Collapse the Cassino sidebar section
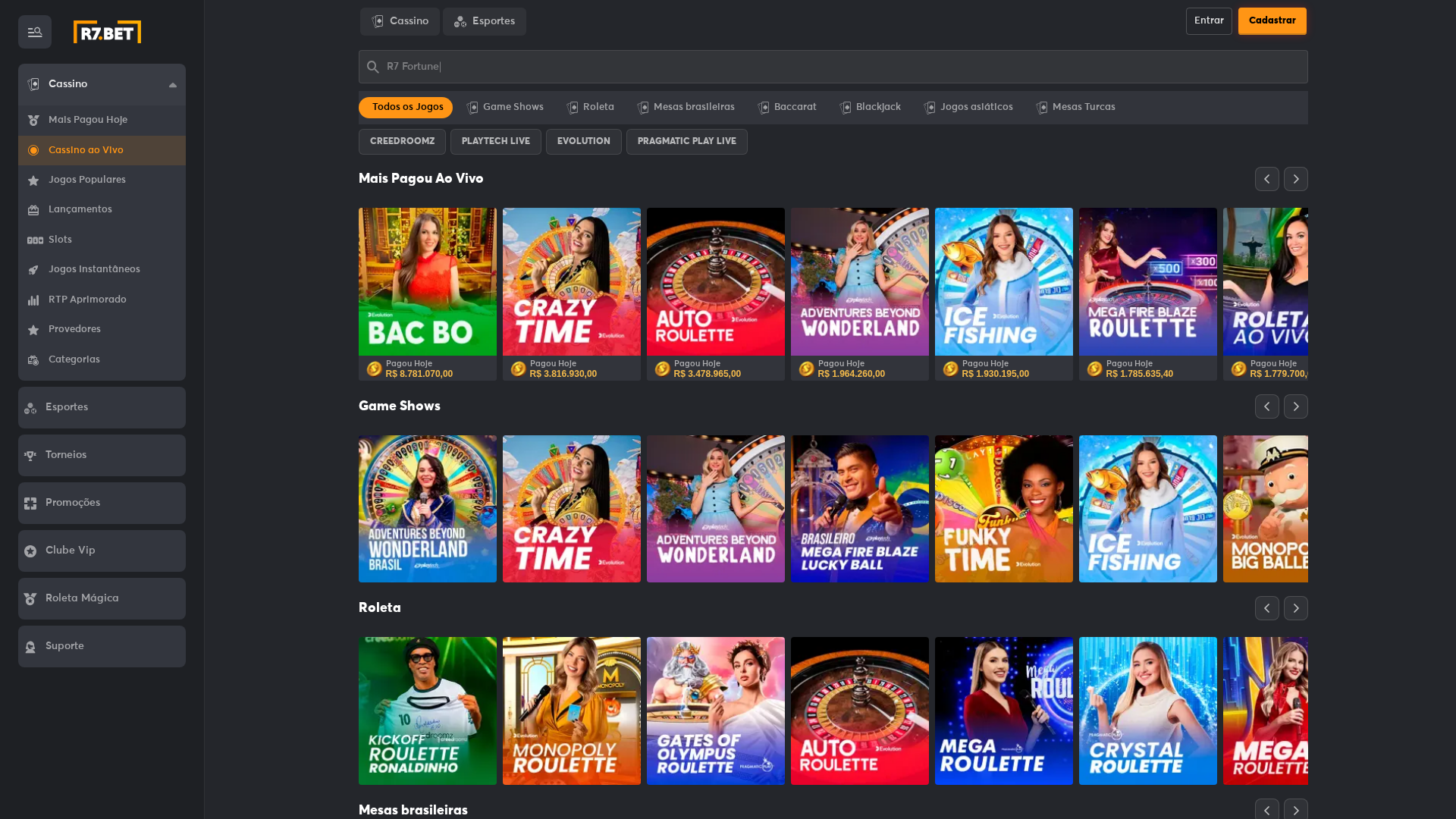Viewport: 1456px width, 819px height. pyautogui.click(x=173, y=85)
